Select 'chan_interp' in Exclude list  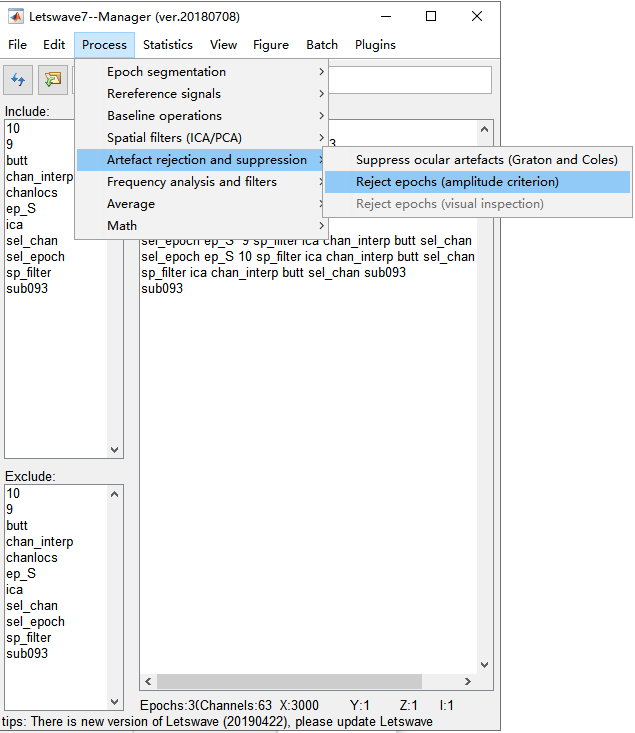pos(40,541)
